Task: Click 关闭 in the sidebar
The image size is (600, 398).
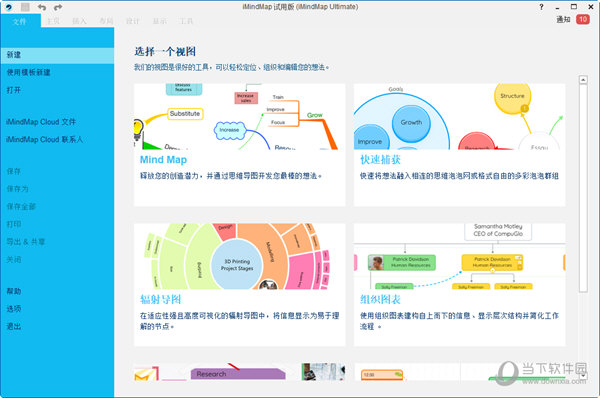Action: (14, 259)
